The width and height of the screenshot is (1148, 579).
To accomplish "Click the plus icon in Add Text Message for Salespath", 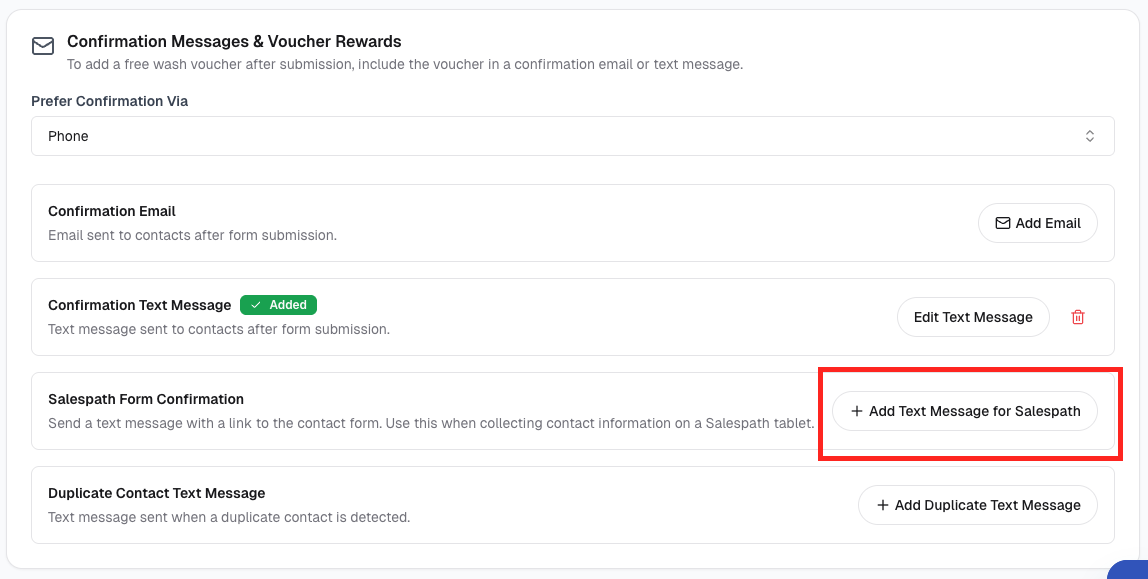I will (856, 411).
